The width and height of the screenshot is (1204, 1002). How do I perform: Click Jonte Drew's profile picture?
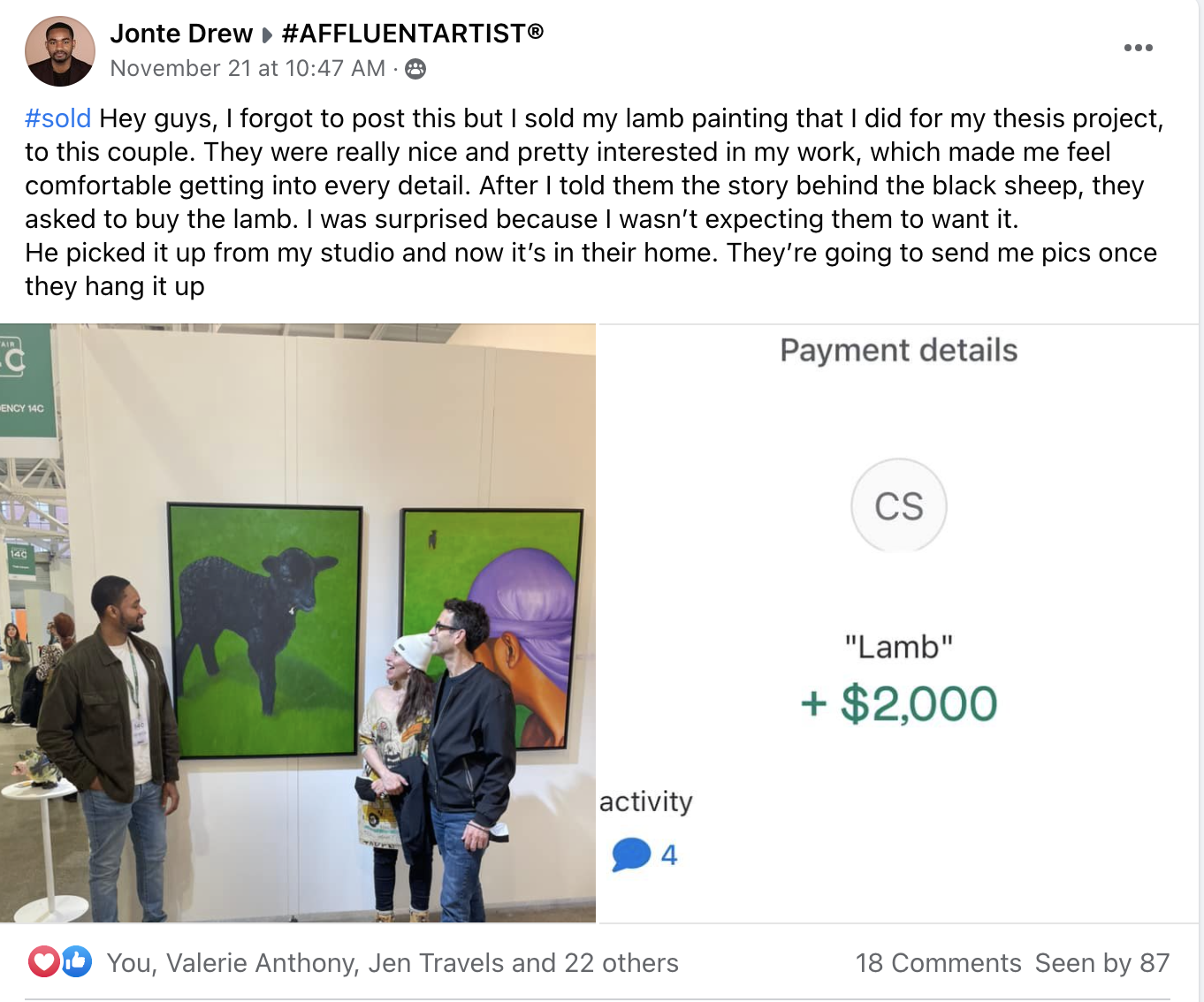pyautogui.click(x=59, y=51)
